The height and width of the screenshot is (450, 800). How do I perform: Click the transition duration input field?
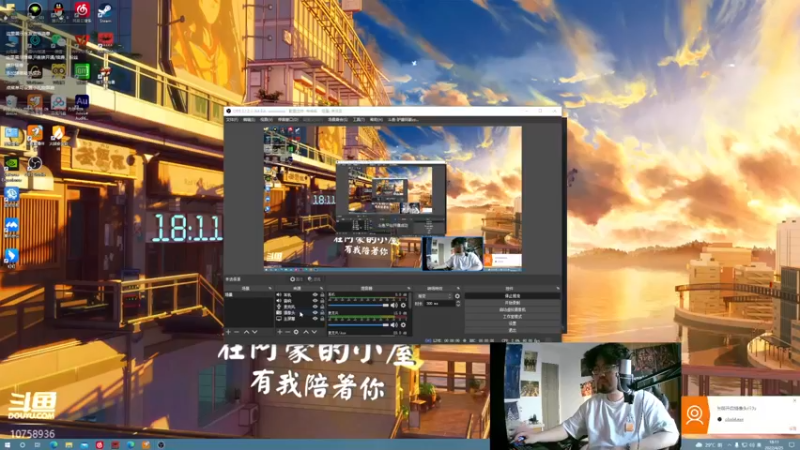(x=440, y=303)
